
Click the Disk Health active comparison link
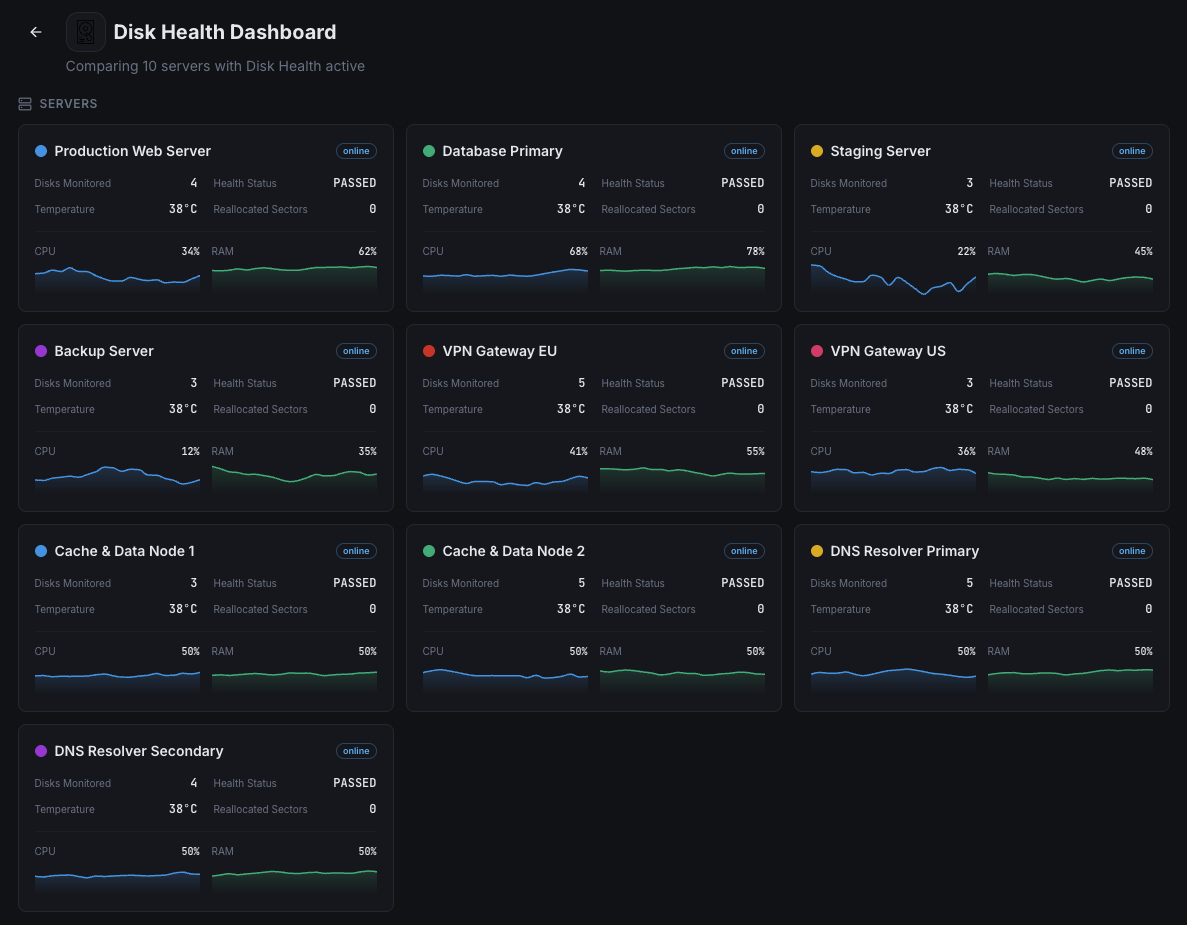(x=215, y=66)
